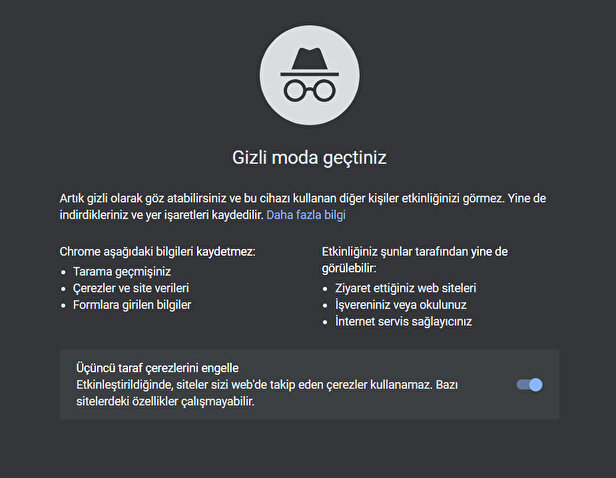This screenshot has width=616, height=478.
Task: Click the "Gizli moda geçtiniz" heading
Action: coord(309,157)
